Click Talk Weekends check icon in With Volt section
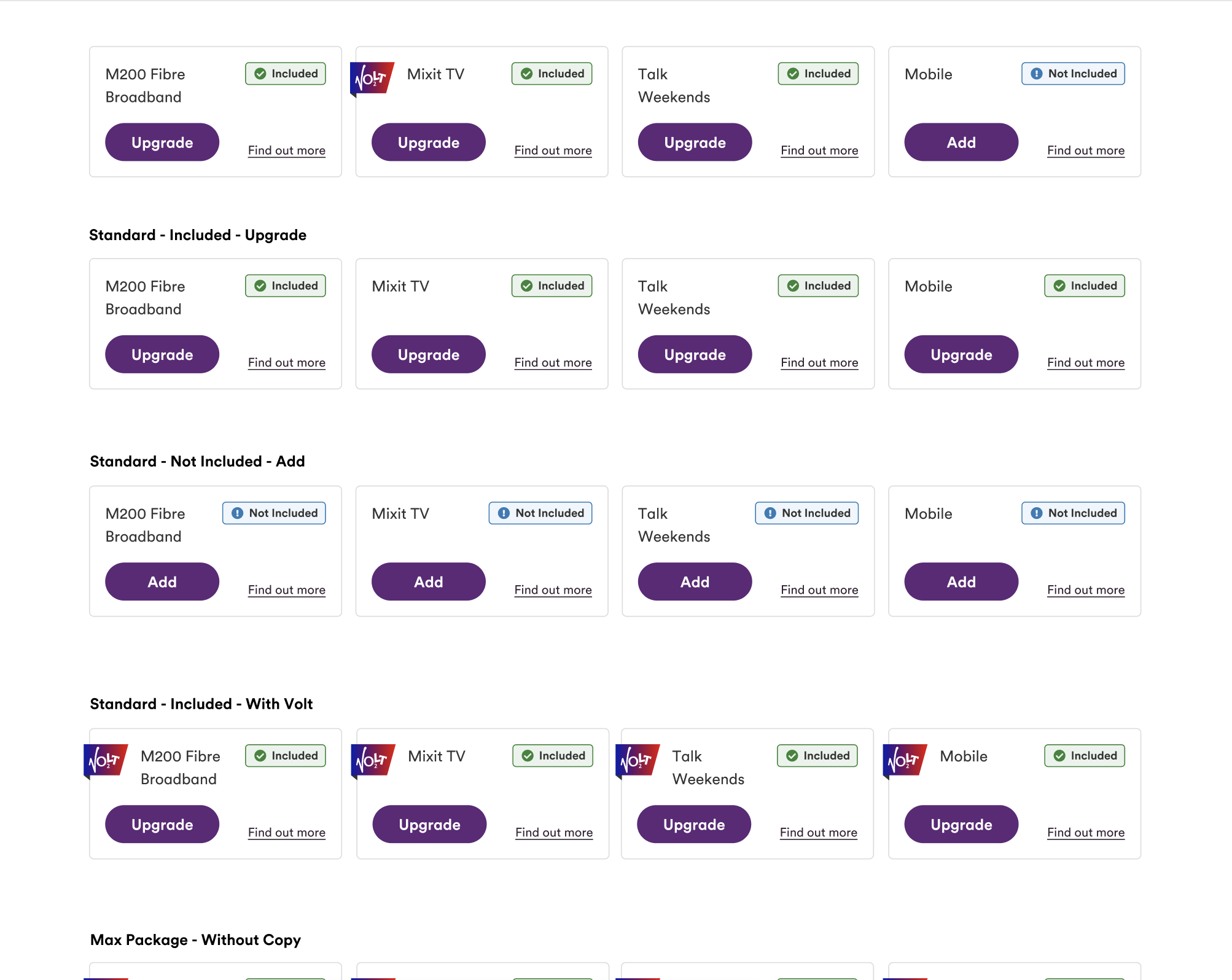This screenshot has width=1232, height=980. 792,756
